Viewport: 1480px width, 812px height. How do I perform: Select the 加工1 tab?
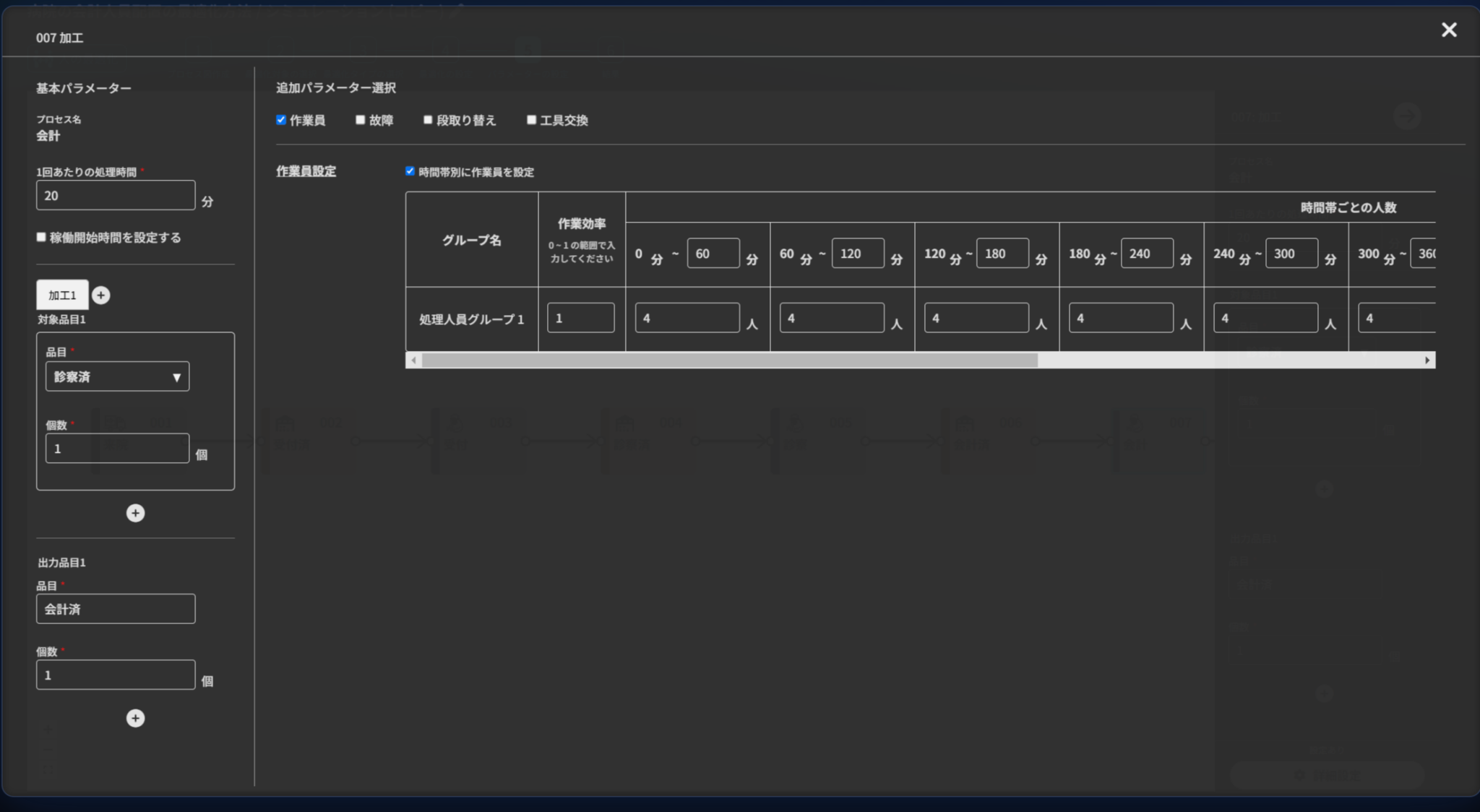pyautogui.click(x=62, y=295)
